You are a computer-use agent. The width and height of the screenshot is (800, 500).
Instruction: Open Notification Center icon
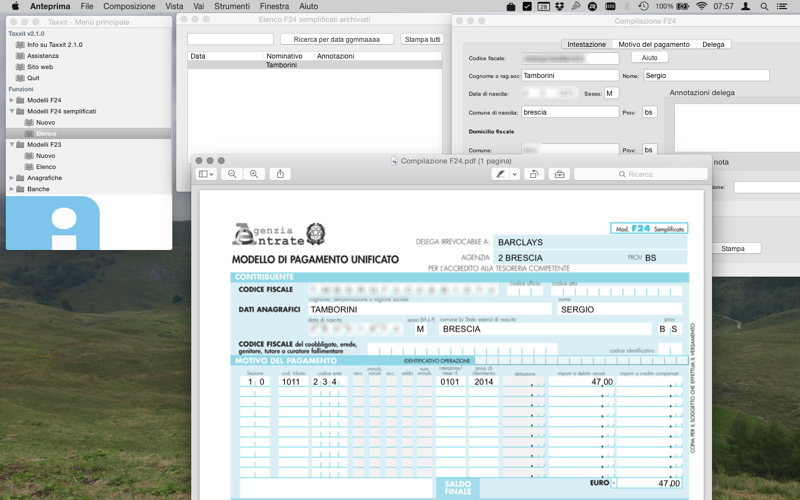pyautogui.click(x=781, y=6)
